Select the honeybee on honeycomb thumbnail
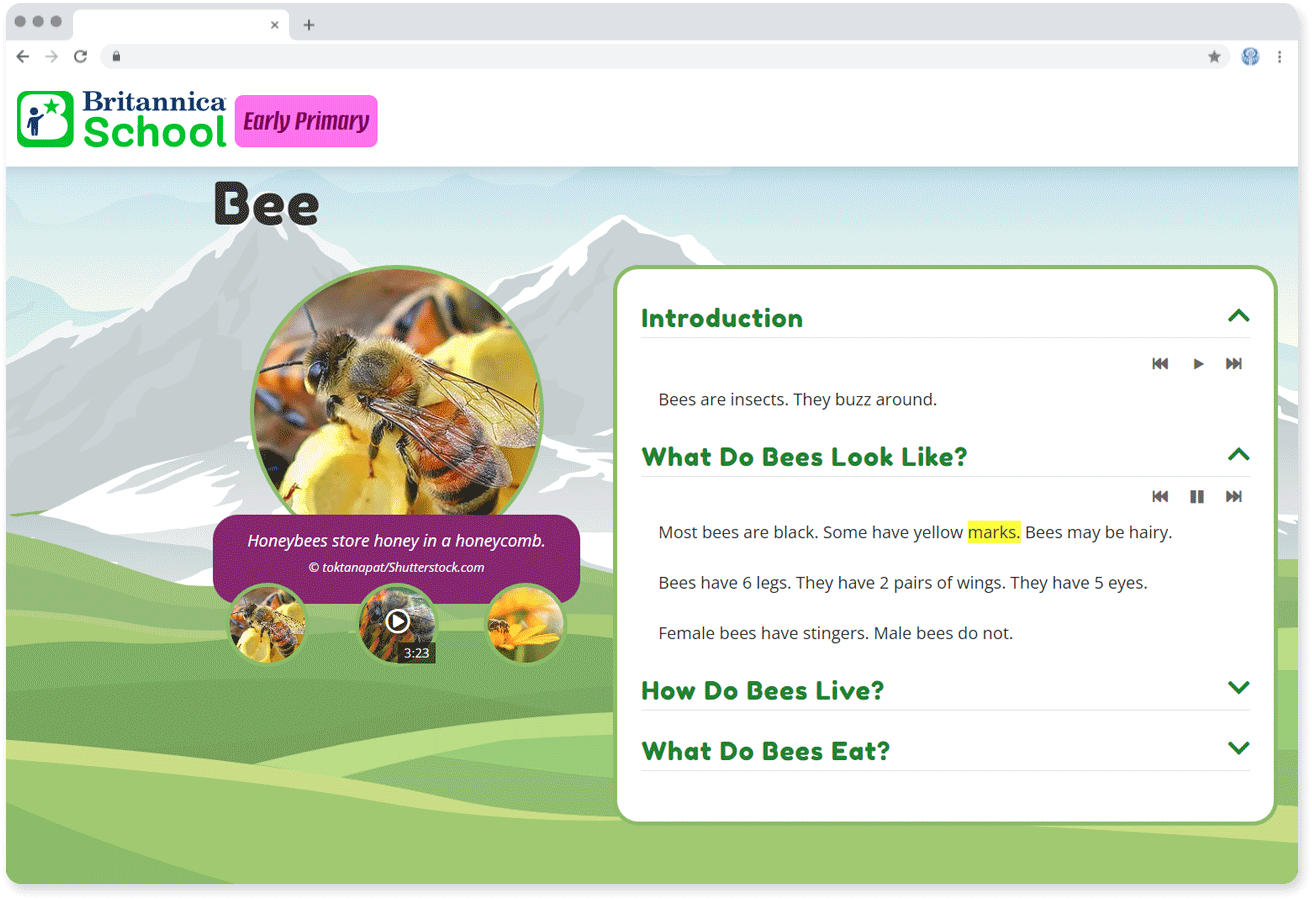Screen dimensions: 1312x900 267,624
